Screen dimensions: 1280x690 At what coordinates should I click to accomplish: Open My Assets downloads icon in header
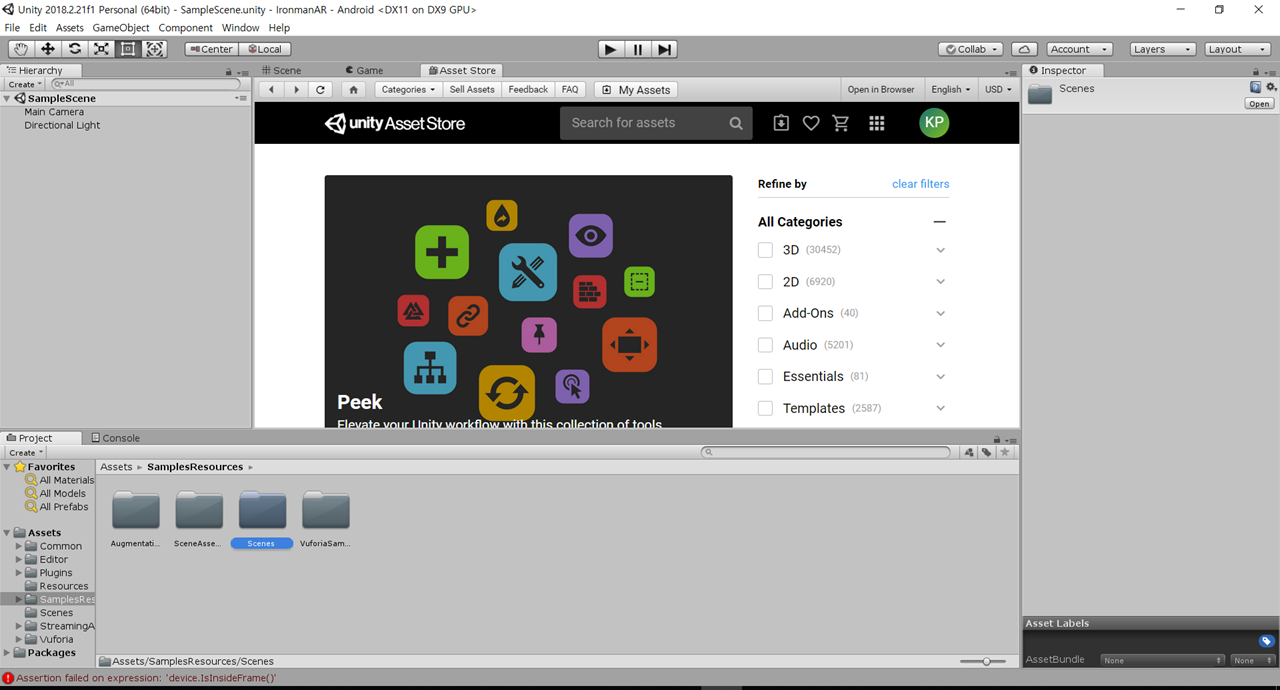pyautogui.click(x=781, y=123)
